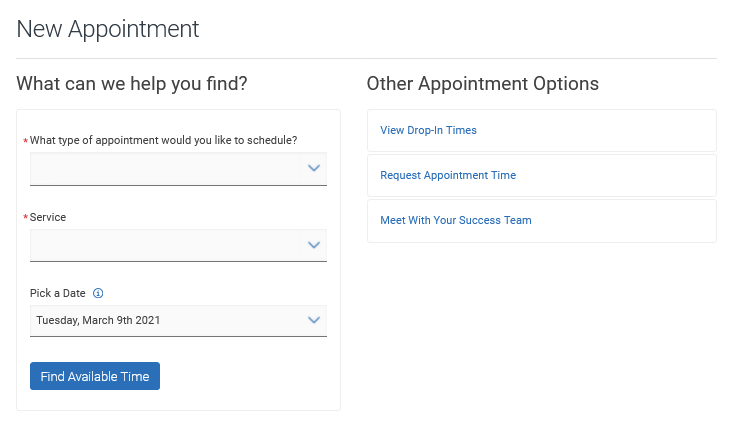
Task: Click the red asterisk beside appointment type question
Action: [x=25, y=141]
